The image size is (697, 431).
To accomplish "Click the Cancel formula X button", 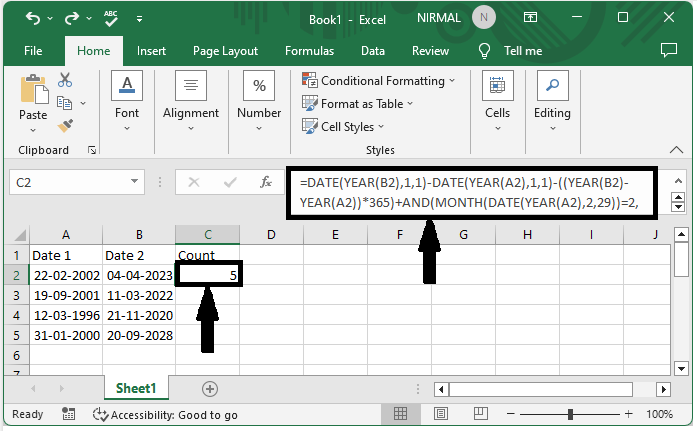I will click(x=194, y=182).
